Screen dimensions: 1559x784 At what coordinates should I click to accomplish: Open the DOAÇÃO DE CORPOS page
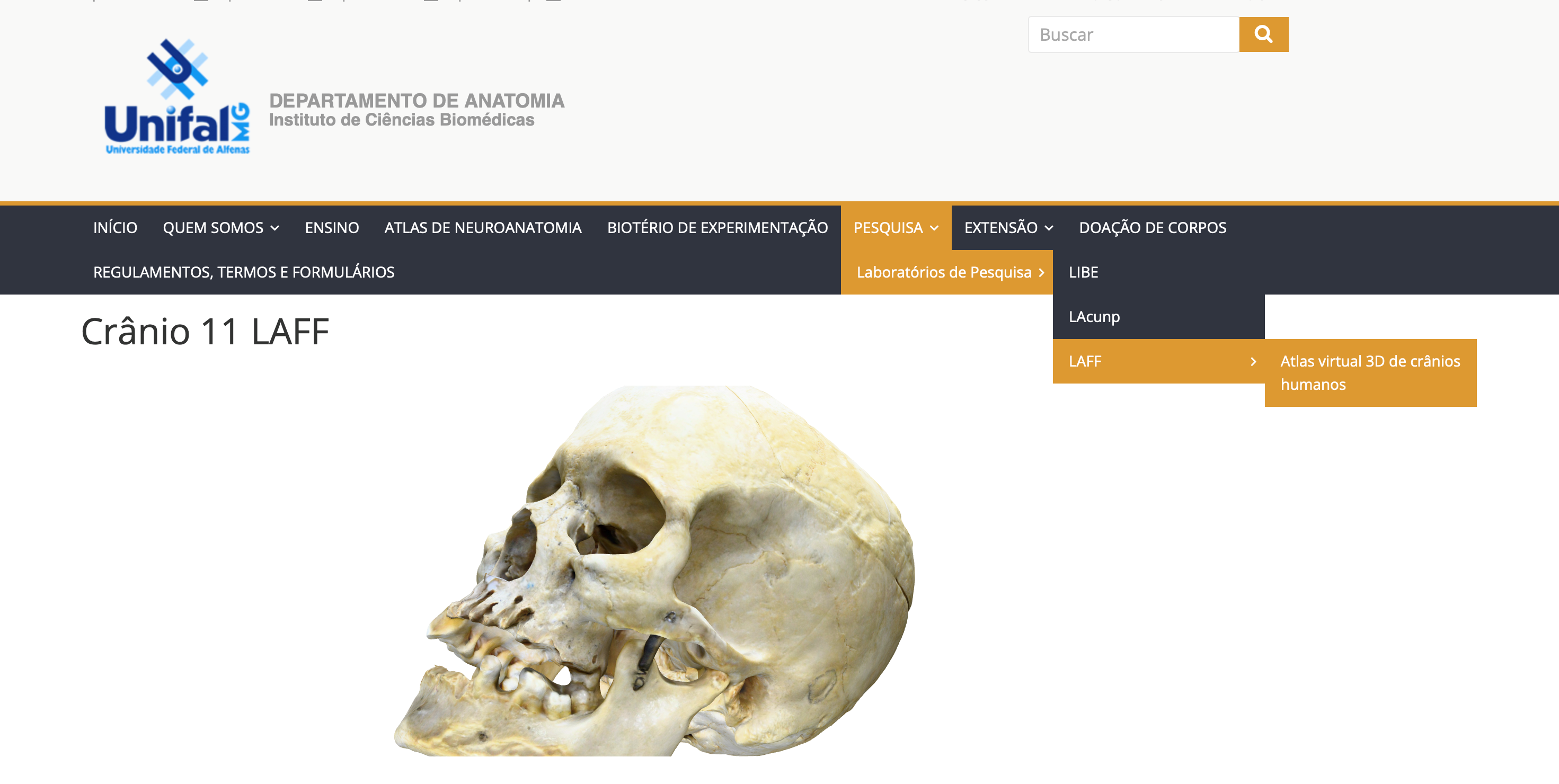point(1153,227)
